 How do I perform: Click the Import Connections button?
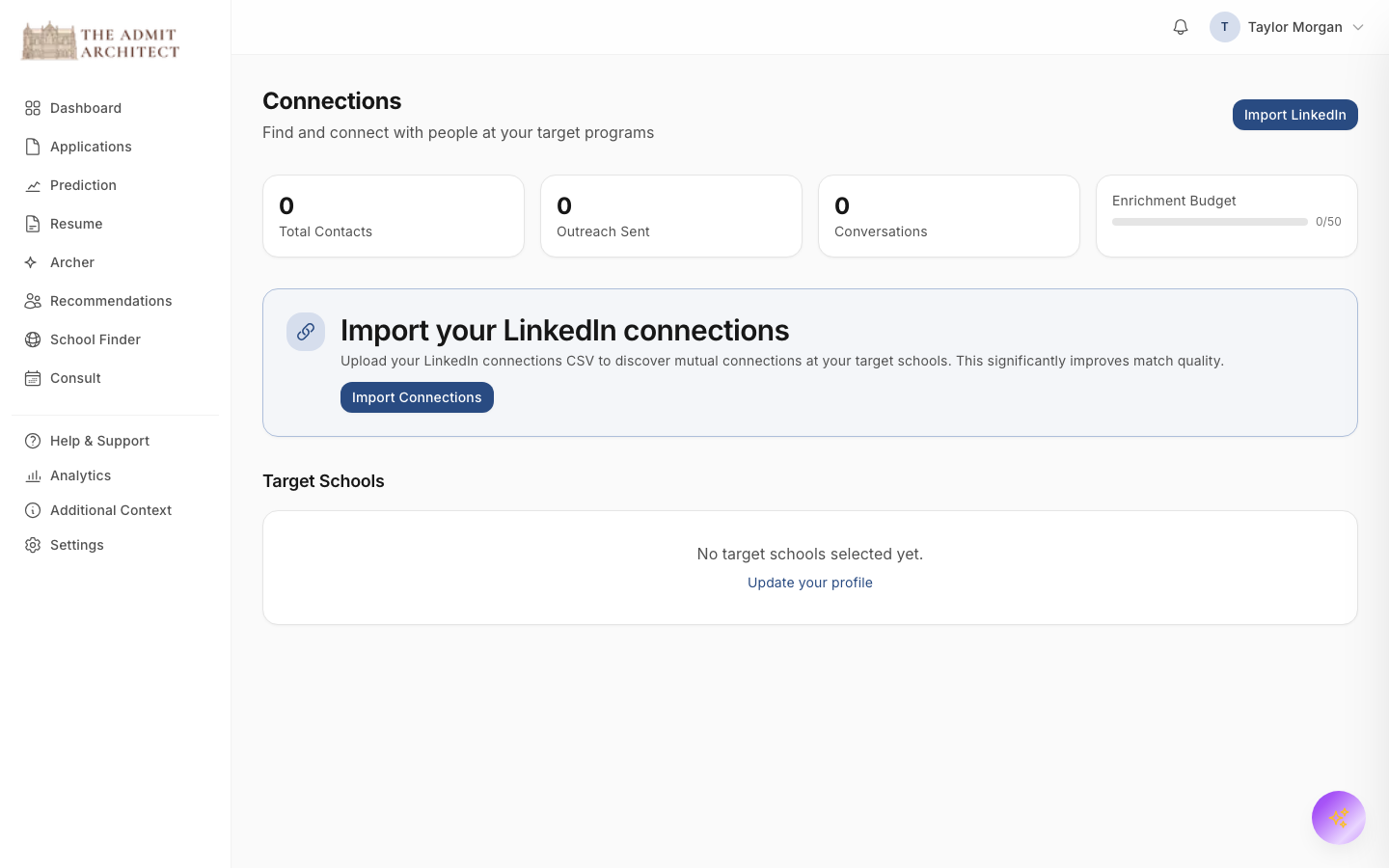[x=417, y=397]
